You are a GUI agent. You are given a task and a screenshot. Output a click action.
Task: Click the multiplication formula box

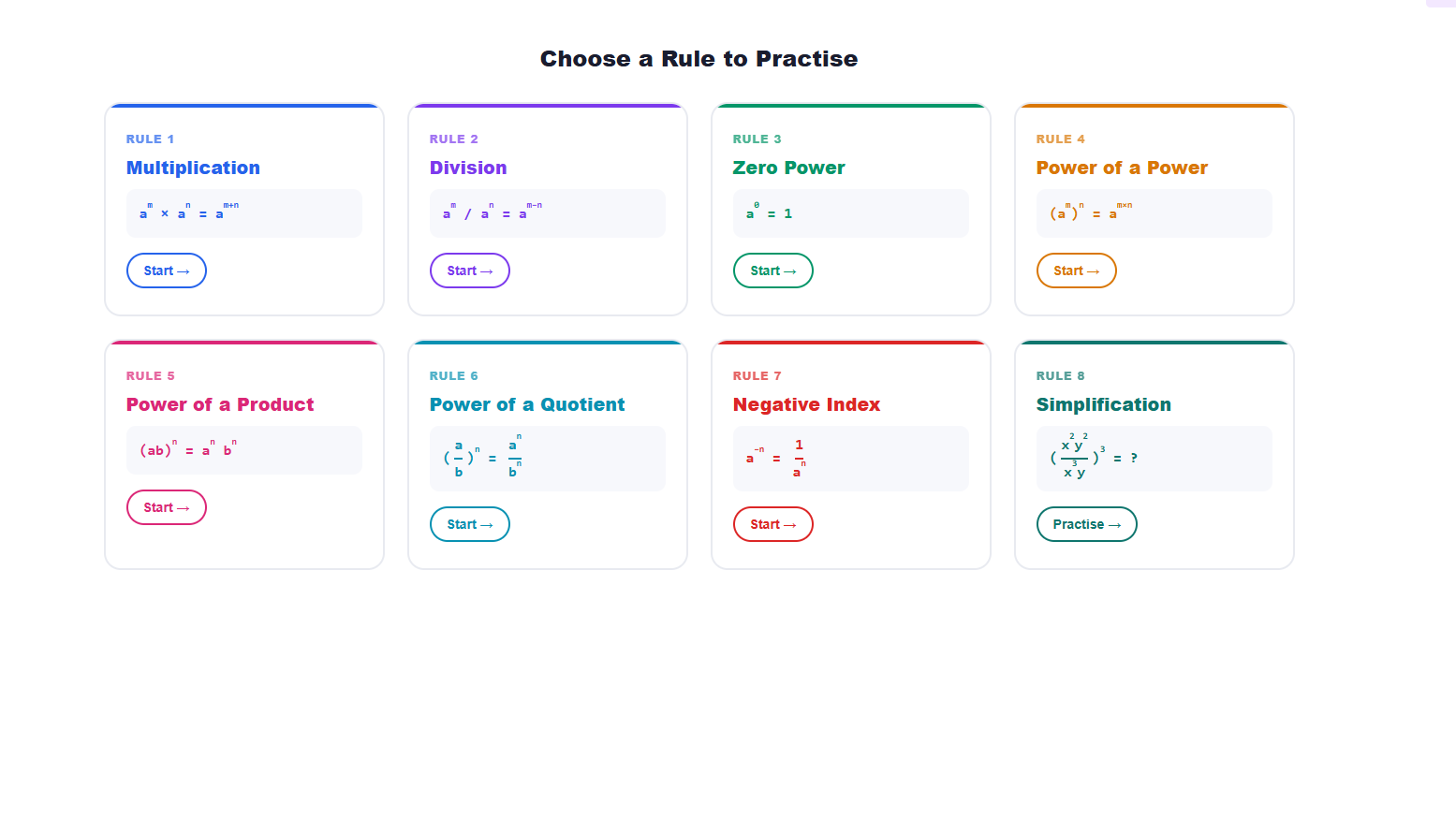pos(243,213)
